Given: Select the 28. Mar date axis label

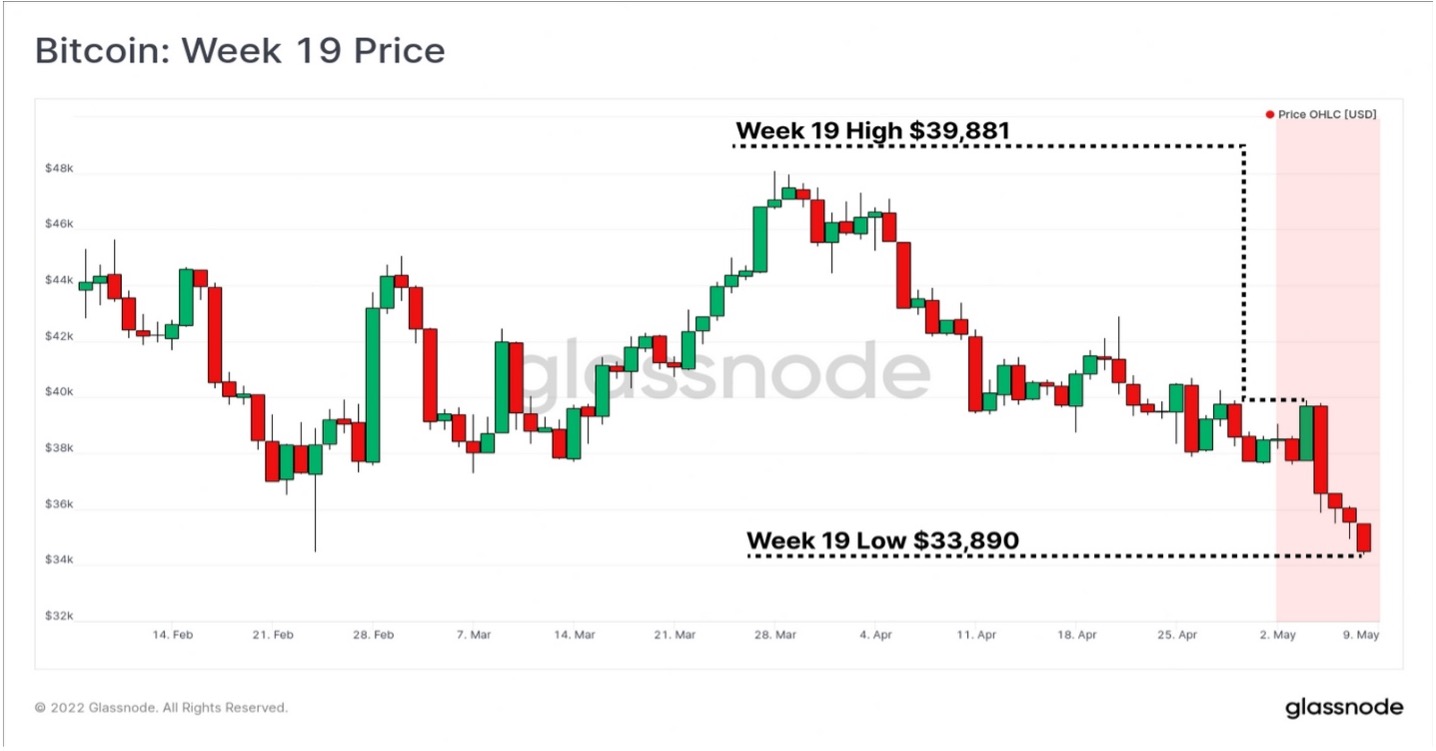Looking at the screenshot, I should tap(776, 635).
